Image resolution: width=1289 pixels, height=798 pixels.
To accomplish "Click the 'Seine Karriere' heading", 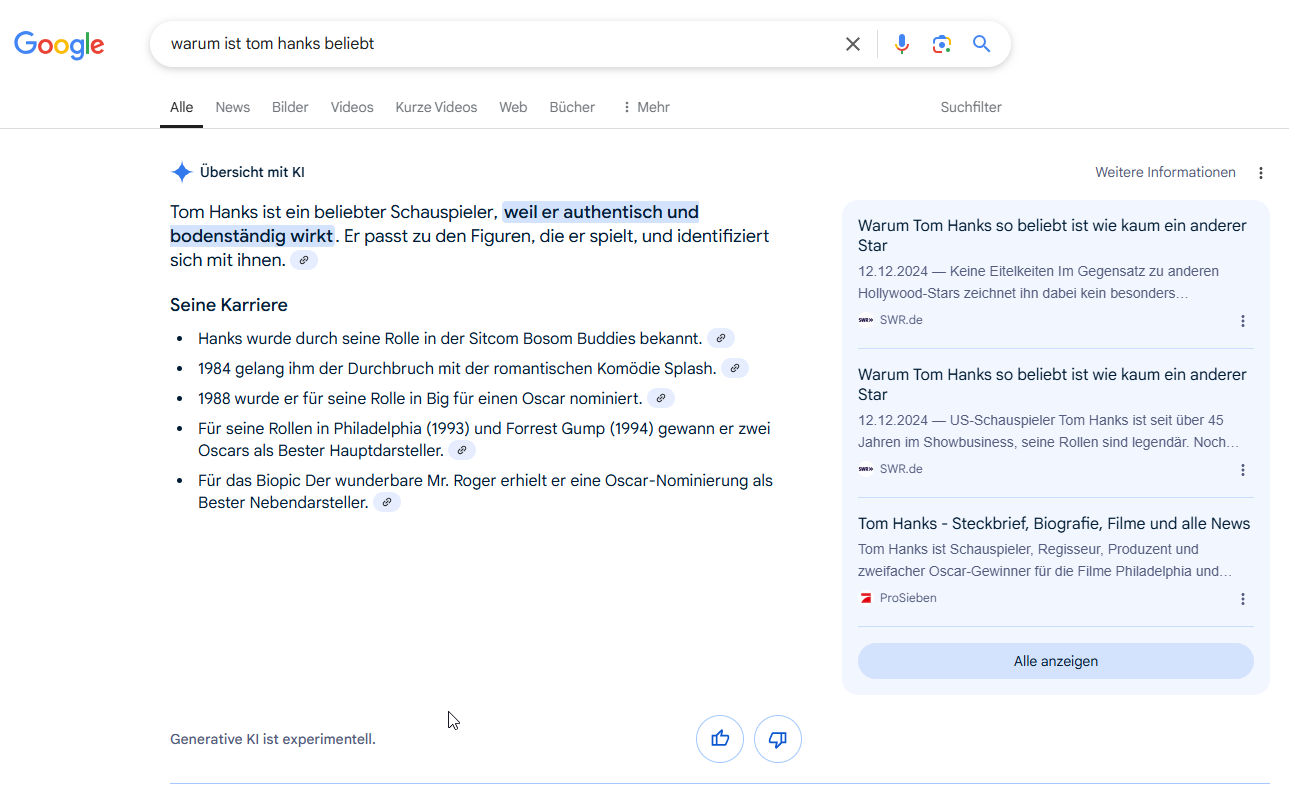I will [x=229, y=305].
